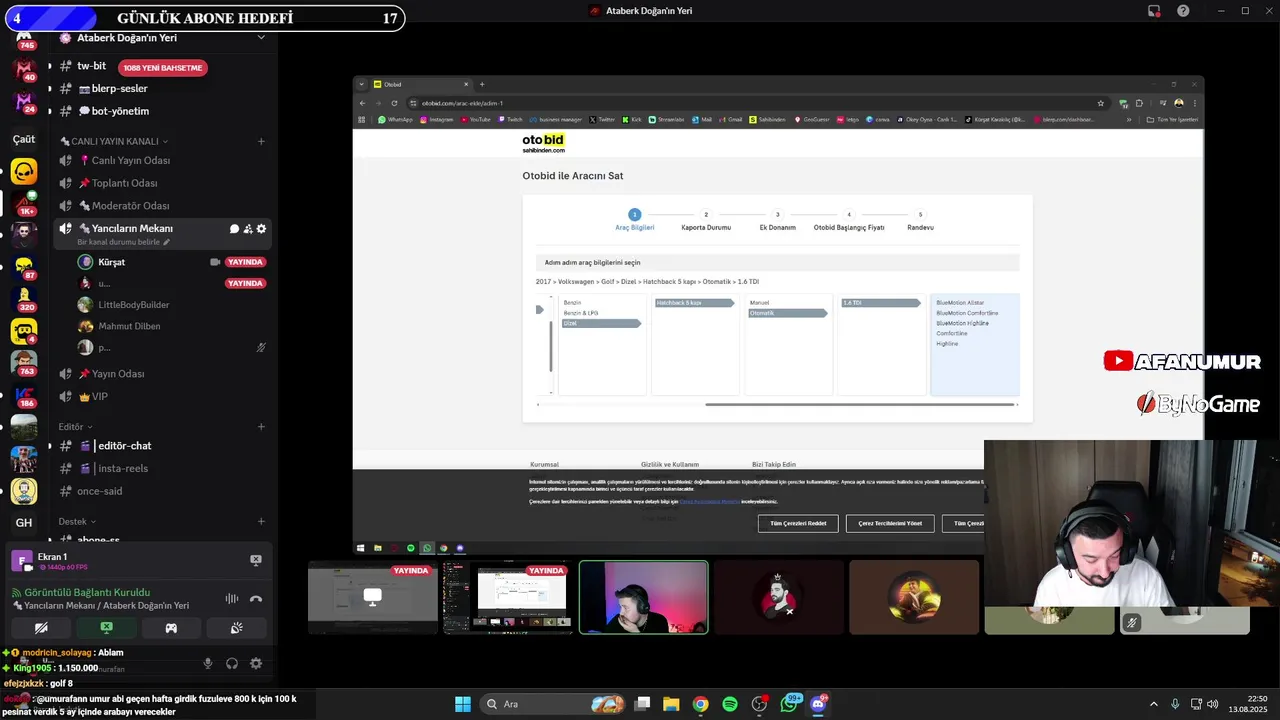Image resolution: width=1280 pixels, height=720 pixels.
Task: Create channel in the Editör category
Action: pos(261,427)
